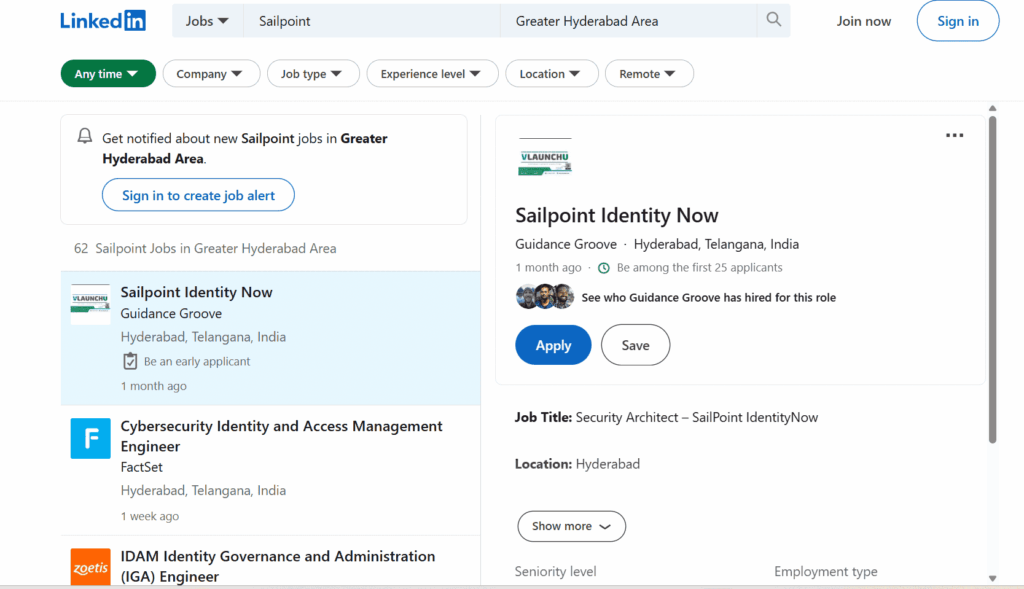The image size is (1024, 589).
Task: Expand the Any time filter
Action: 108,73
